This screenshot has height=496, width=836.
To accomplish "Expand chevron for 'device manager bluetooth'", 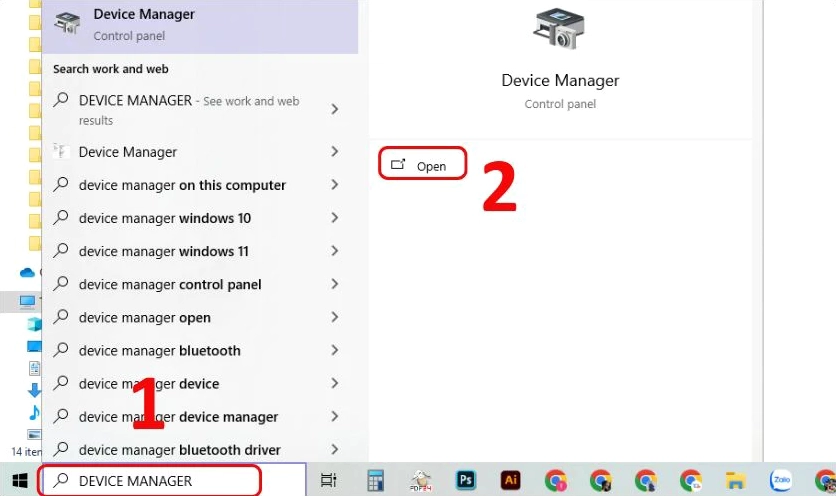I will [335, 350].
